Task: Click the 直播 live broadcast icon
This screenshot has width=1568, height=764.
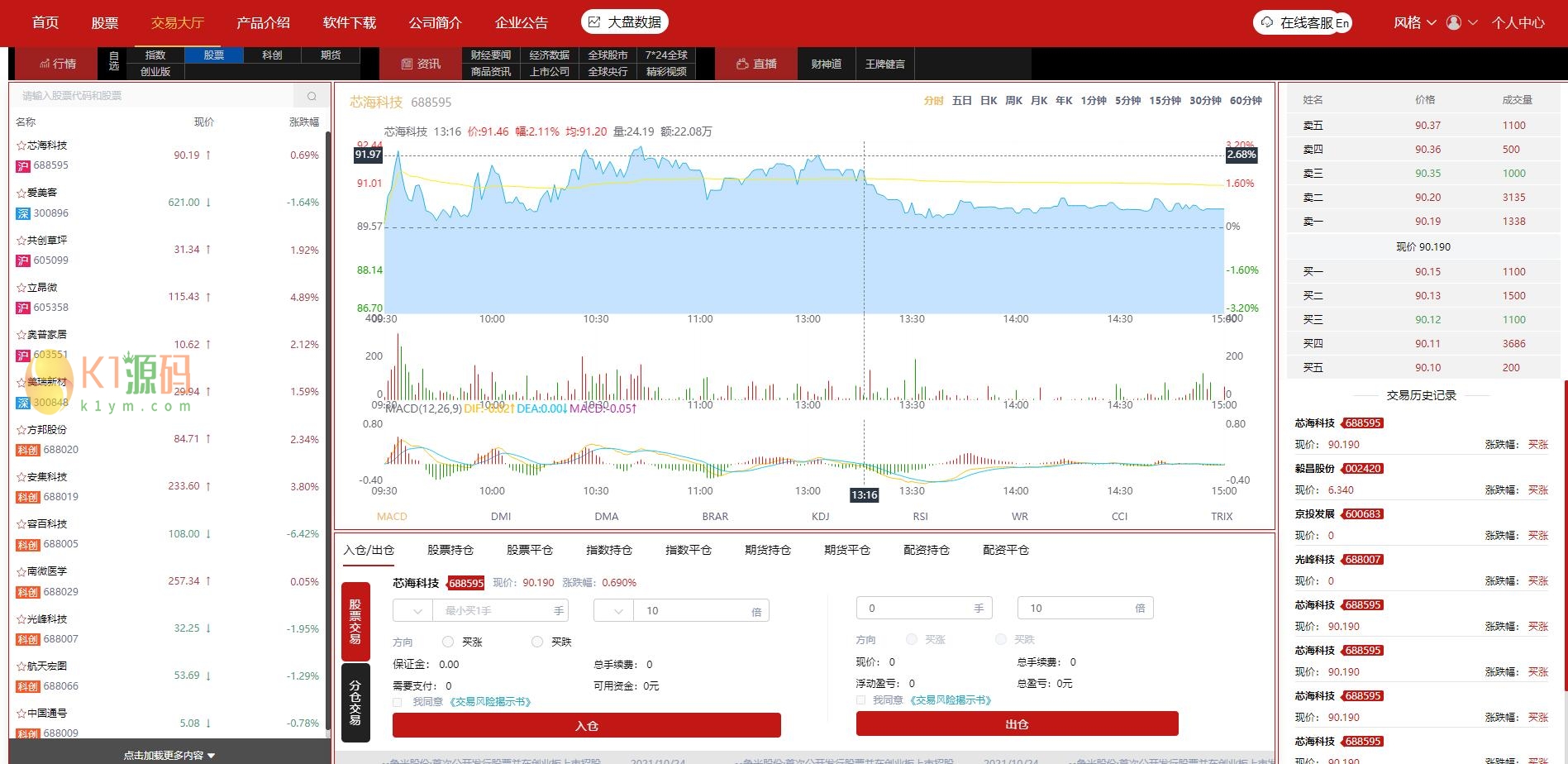Action: [742, 64]
